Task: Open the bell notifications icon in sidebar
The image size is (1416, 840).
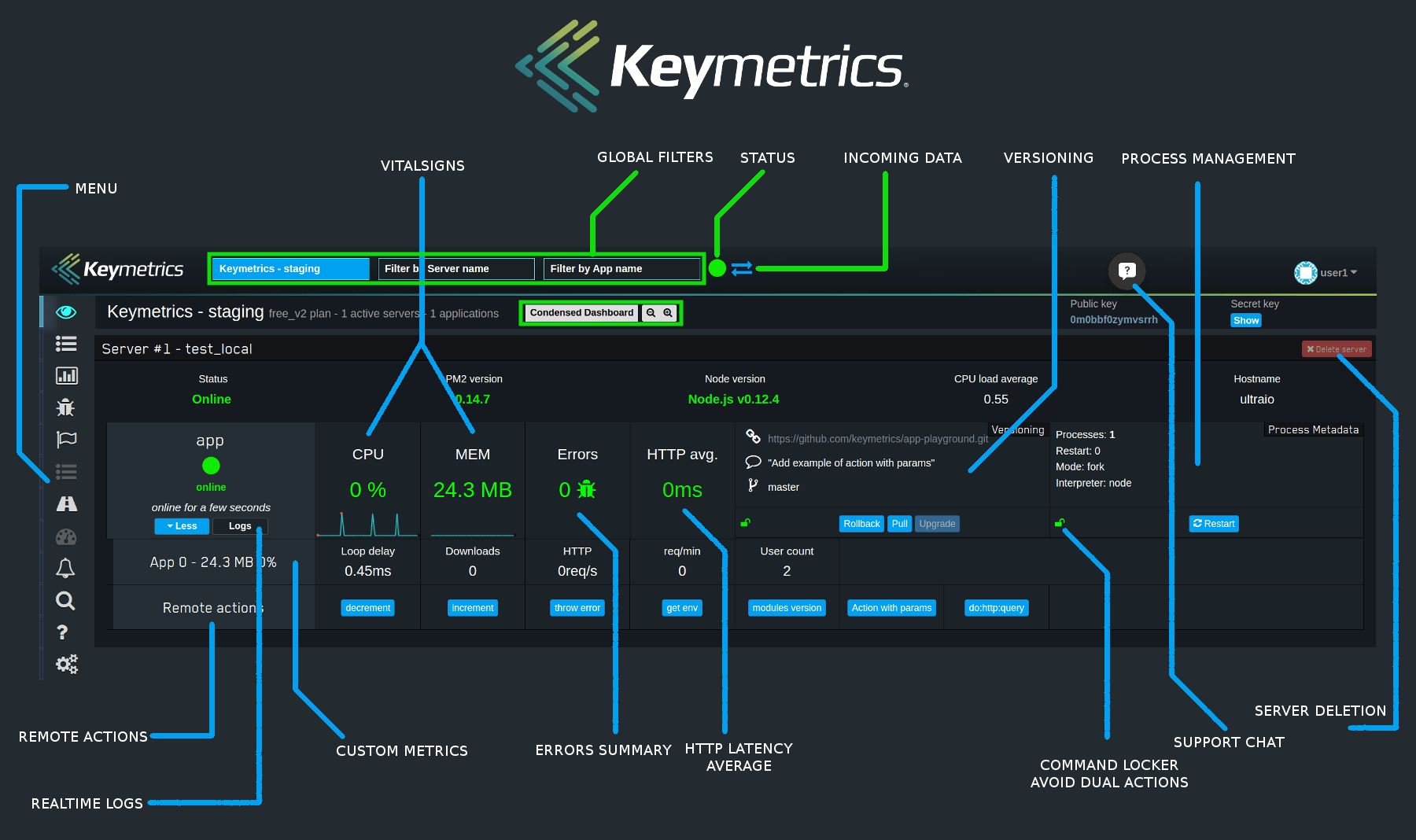Action: (66, 568)
